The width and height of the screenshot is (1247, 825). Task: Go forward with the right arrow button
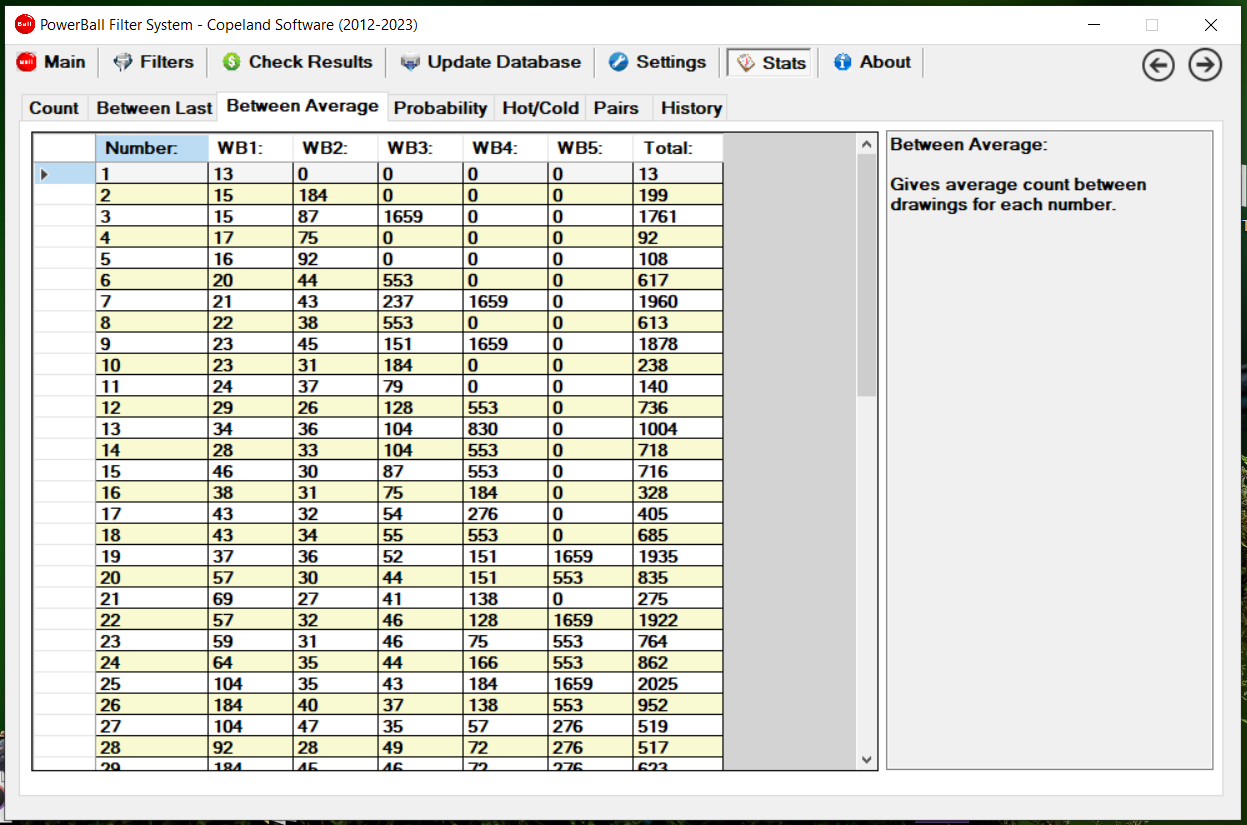pos(1205,65)
